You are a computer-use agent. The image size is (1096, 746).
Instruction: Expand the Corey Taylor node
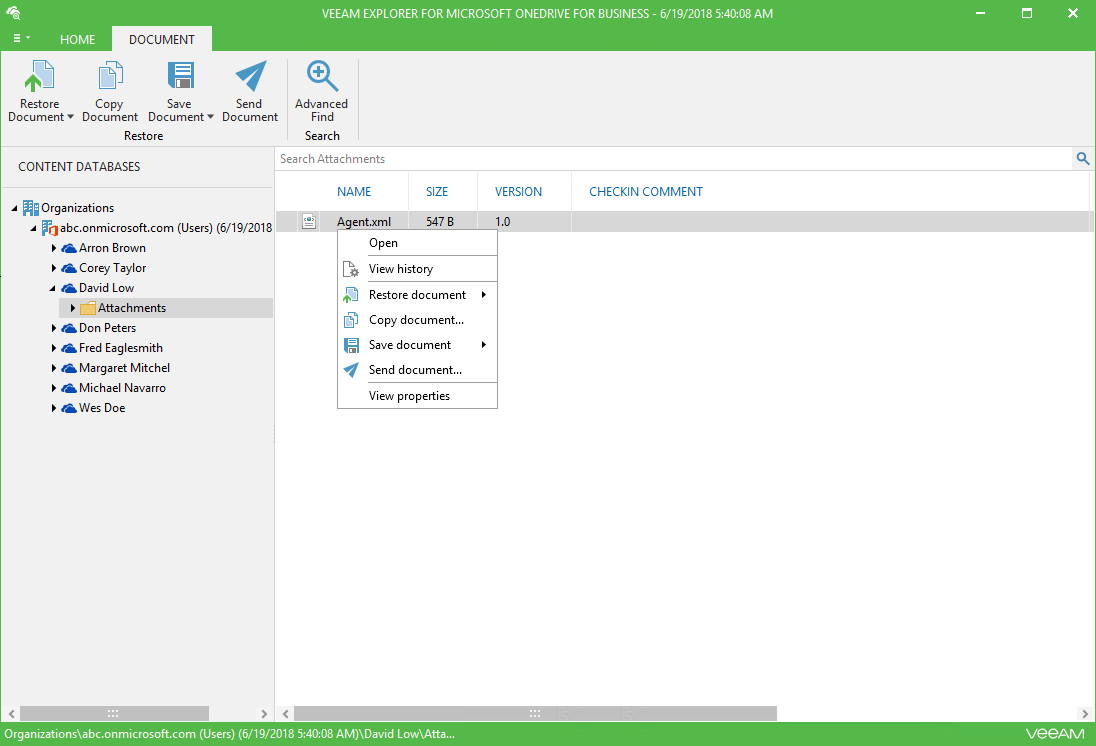[x=54, y=268]
